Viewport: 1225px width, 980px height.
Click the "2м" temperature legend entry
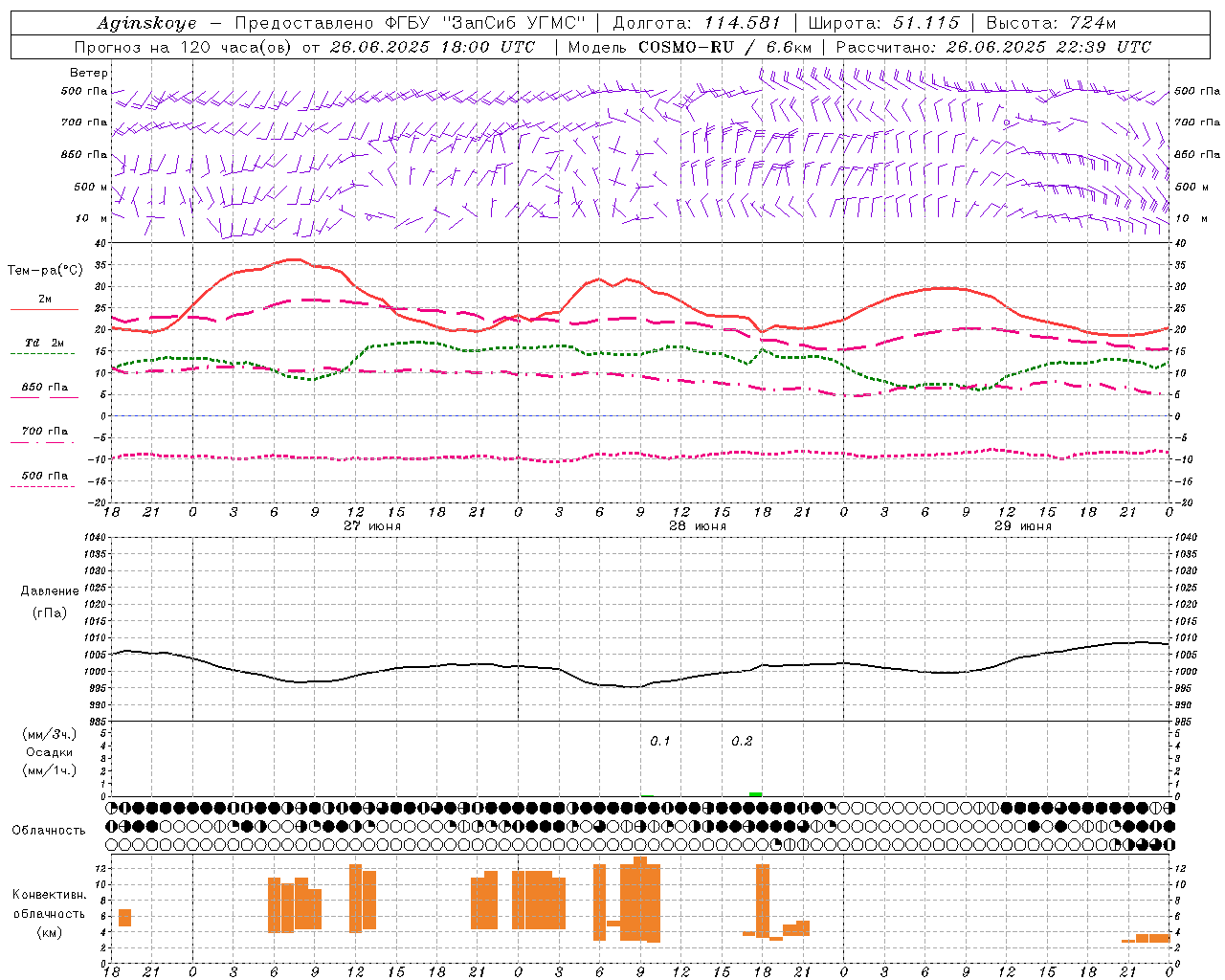pyautogui.click(x=45, y=300)
